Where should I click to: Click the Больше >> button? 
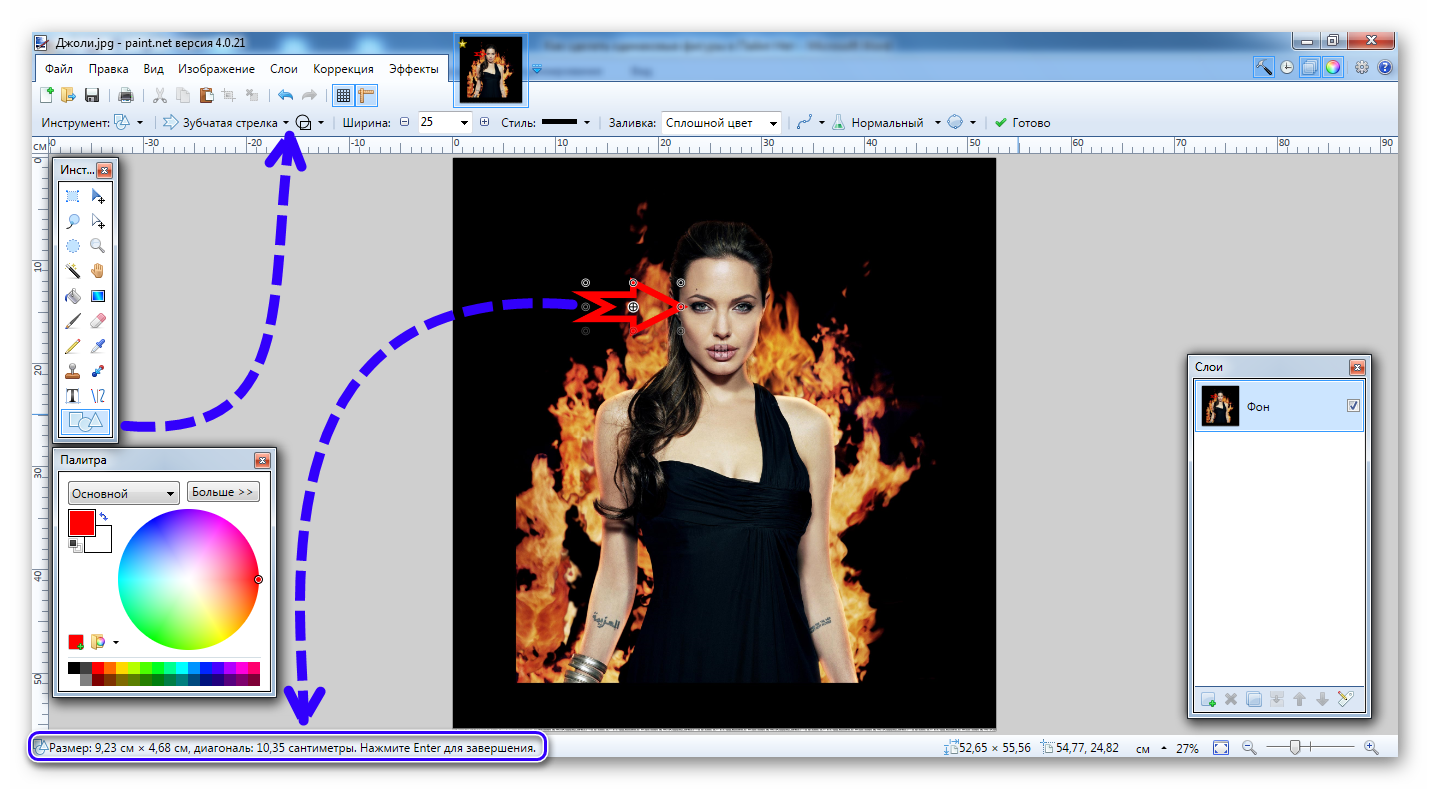222,492
